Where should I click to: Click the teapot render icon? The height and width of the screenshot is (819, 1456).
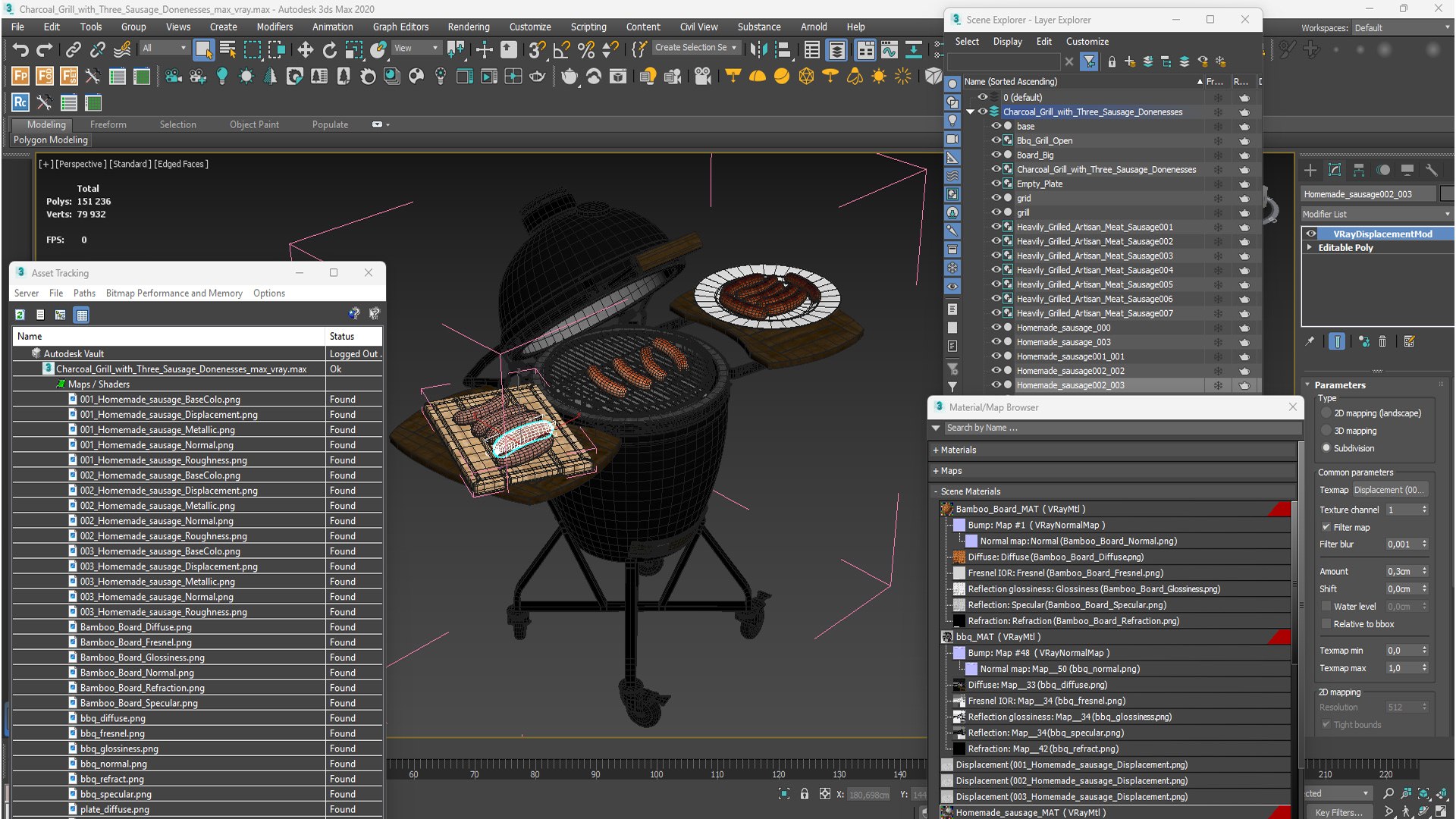[569, 76]
